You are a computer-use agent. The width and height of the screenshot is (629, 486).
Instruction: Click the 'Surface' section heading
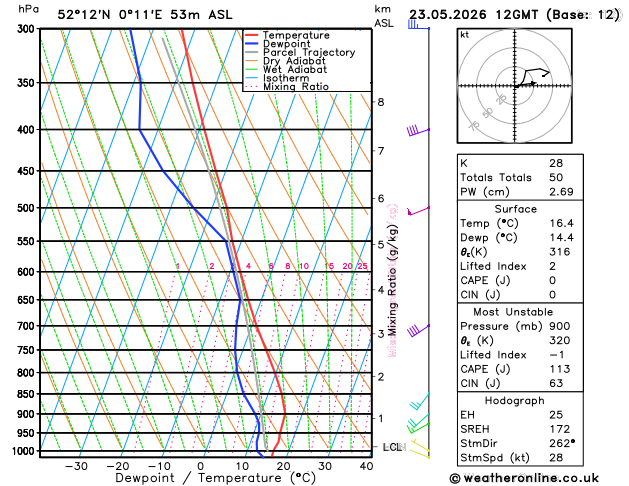pos(515,209)
